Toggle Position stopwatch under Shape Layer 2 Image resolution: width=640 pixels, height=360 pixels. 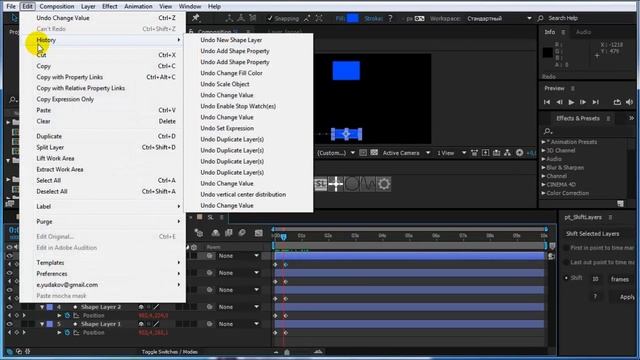click(68, 316)
